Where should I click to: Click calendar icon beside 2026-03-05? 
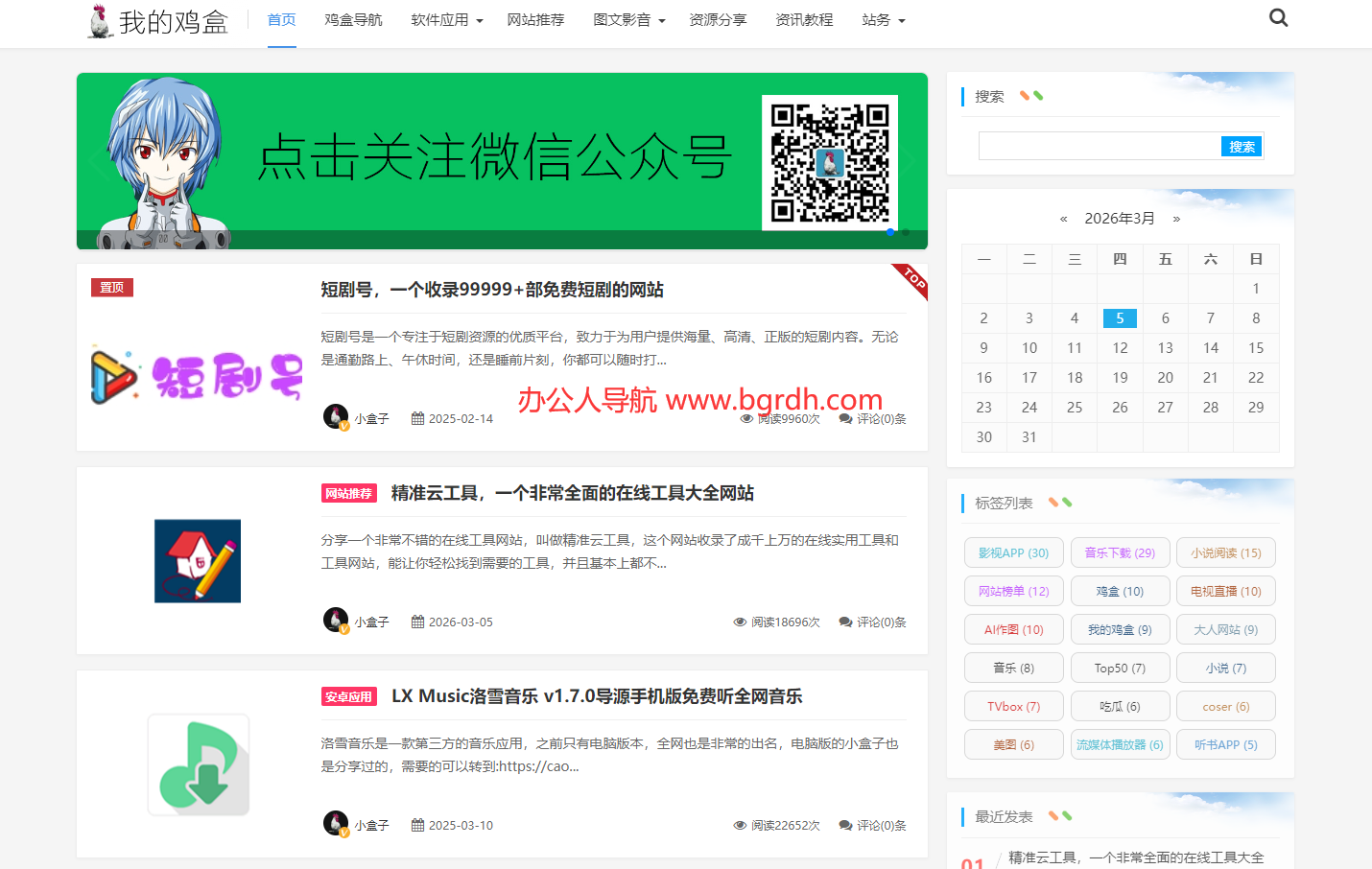417,622
